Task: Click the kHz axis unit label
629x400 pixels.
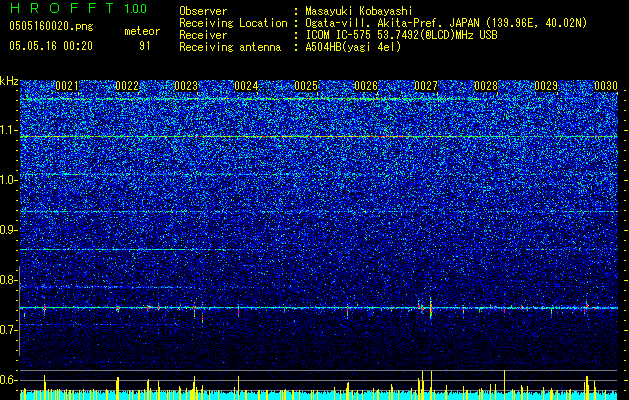Action: tap(9, 81)
